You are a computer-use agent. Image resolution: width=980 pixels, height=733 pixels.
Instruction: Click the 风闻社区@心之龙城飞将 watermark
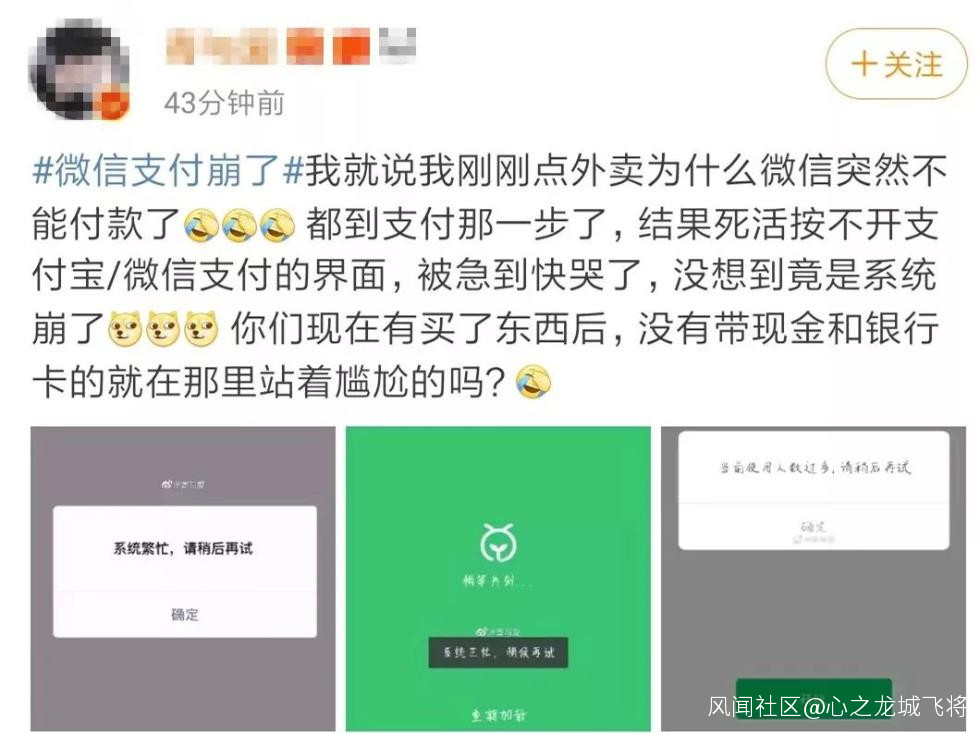pos(837,707)
